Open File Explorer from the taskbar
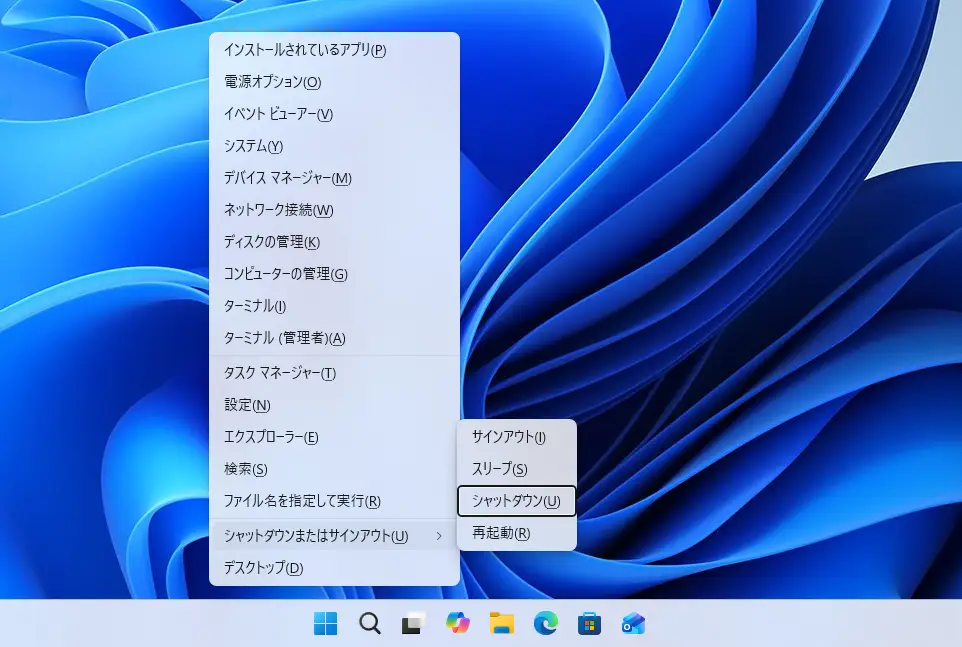This screenshot has height=647, width=962. tap(502, 623)
